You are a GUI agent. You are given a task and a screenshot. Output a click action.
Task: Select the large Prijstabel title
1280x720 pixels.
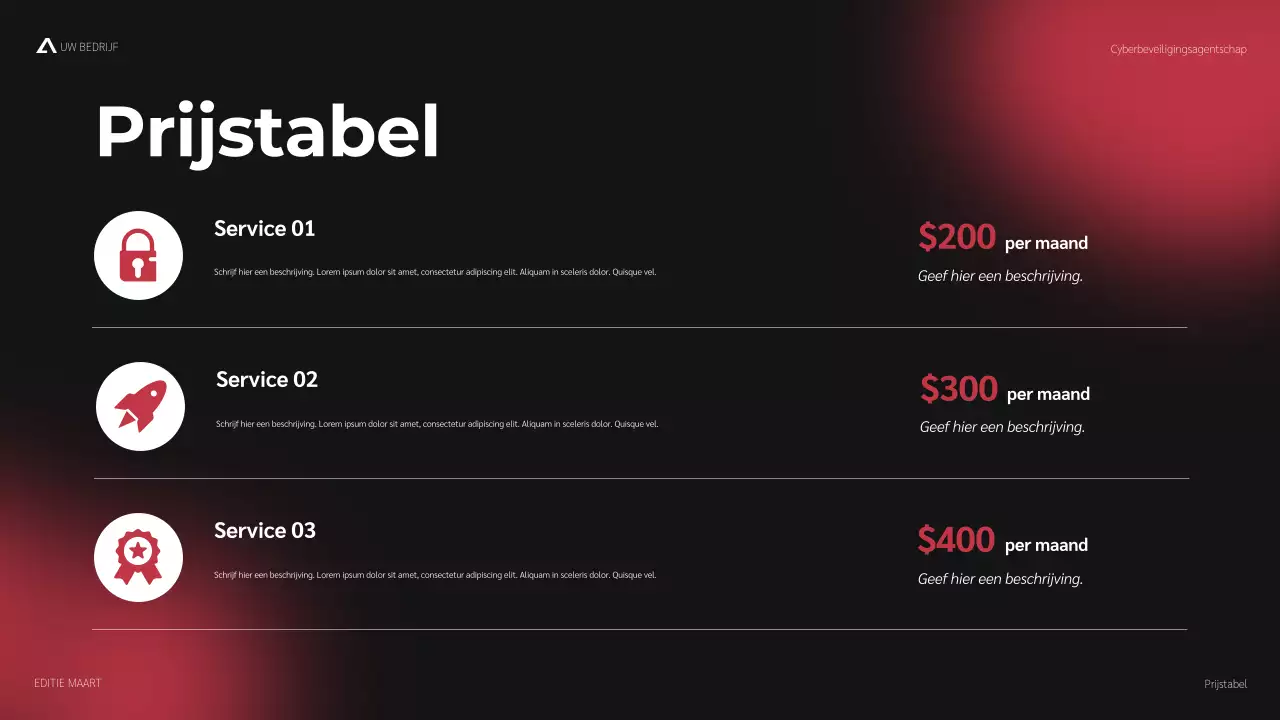pyautogui.click(x=267, y=132)
